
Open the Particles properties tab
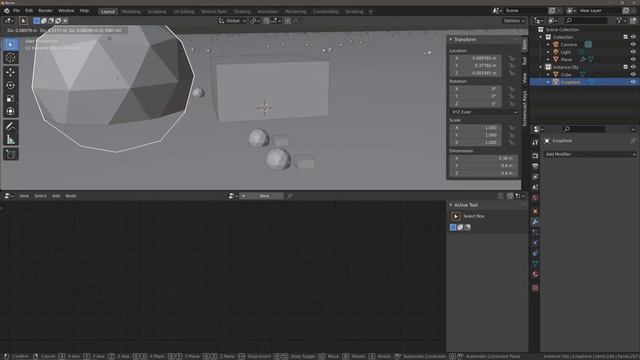pyautogui.click(x=535, y=232)
